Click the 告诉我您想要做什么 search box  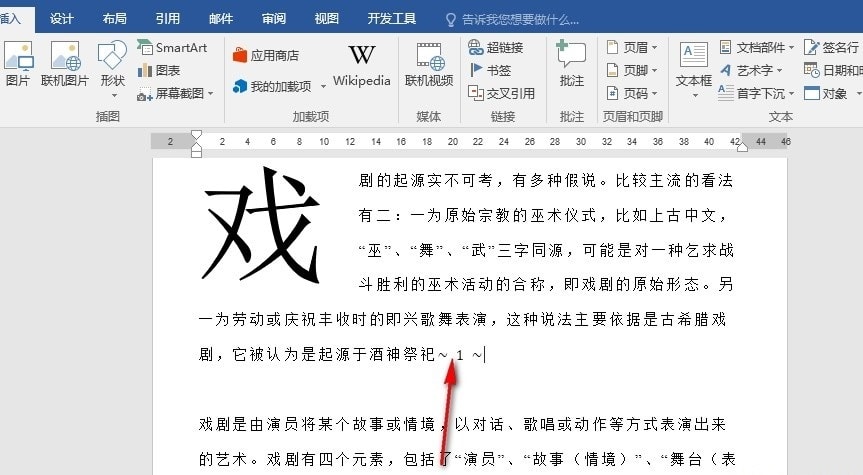point(521,20)
